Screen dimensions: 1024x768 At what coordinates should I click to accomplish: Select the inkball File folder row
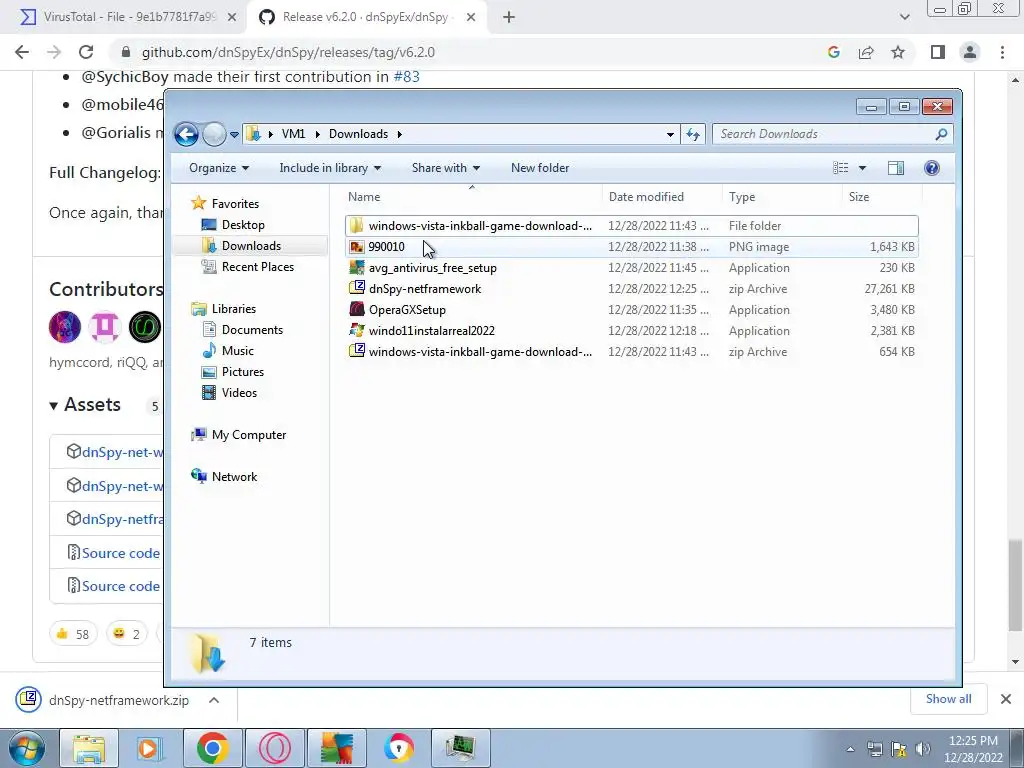click(x=632, y=226)
